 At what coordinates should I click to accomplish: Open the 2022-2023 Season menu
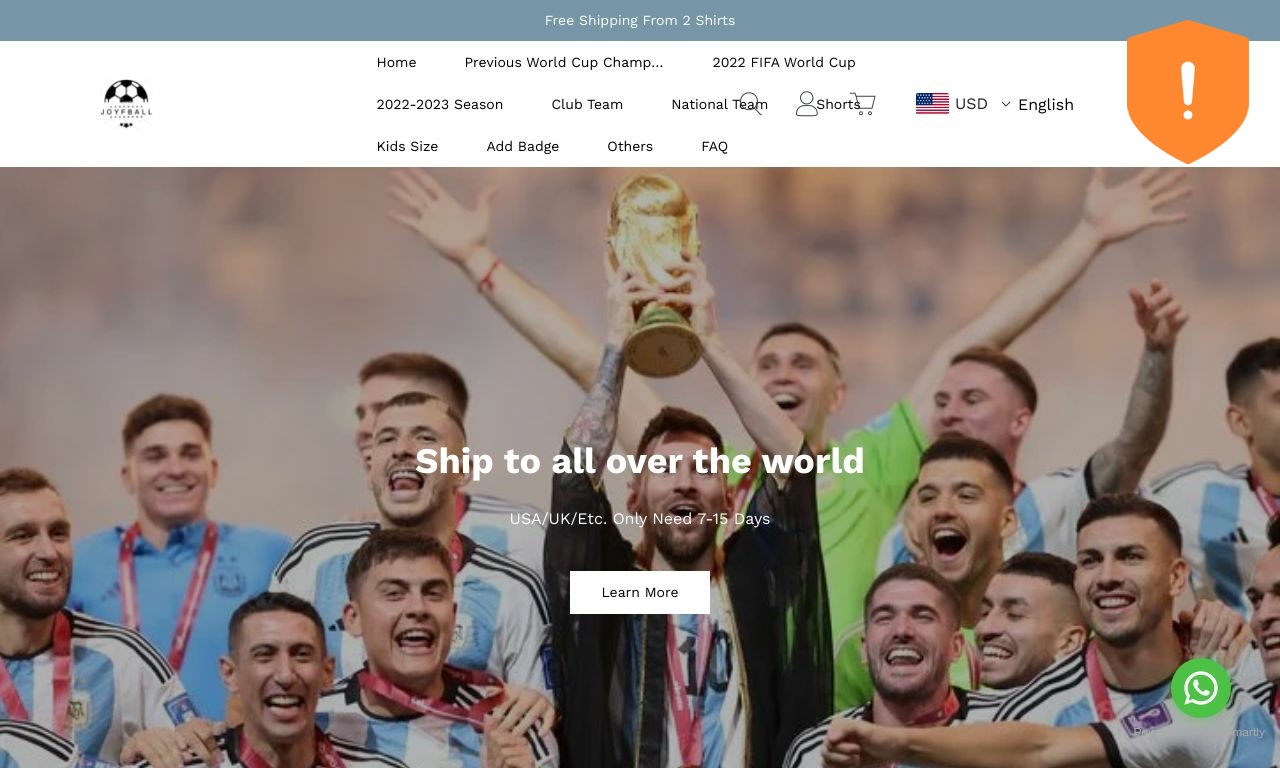click(x=440, y=104)
